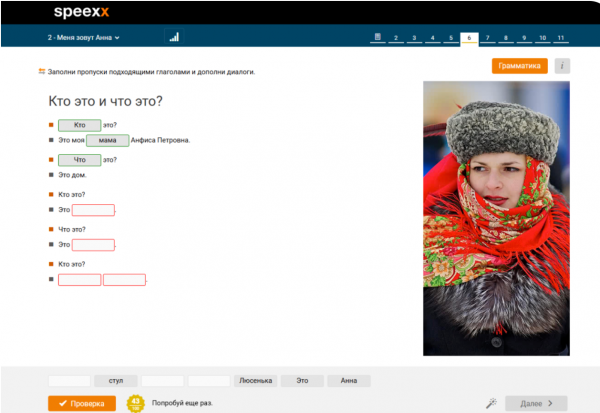Click the Проверка check button
600x413 pixels.
[x=82, y=403]
